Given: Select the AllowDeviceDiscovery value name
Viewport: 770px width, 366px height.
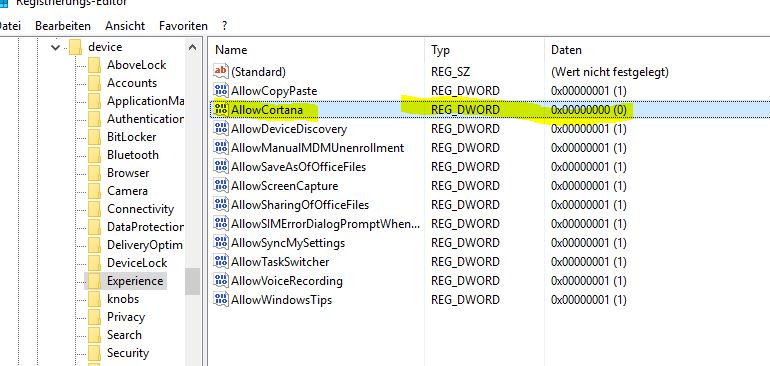Looking at the screenshot, I should pyautogui.click(x=289, y=129).
